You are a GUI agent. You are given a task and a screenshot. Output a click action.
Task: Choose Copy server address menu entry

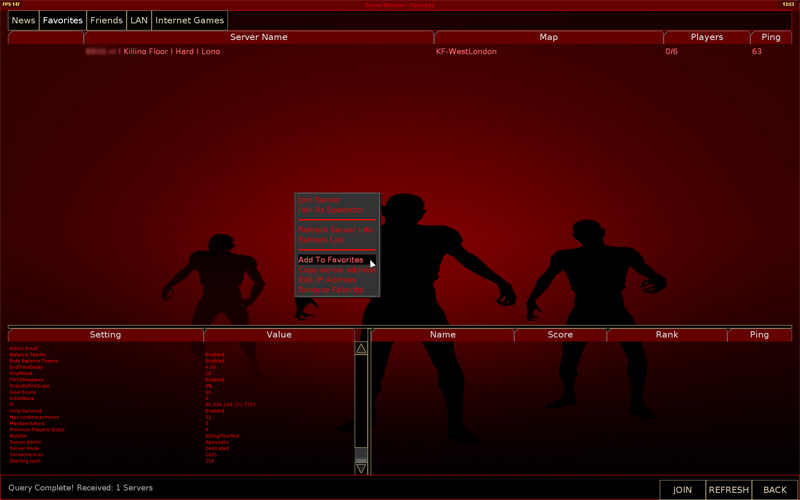337,270
